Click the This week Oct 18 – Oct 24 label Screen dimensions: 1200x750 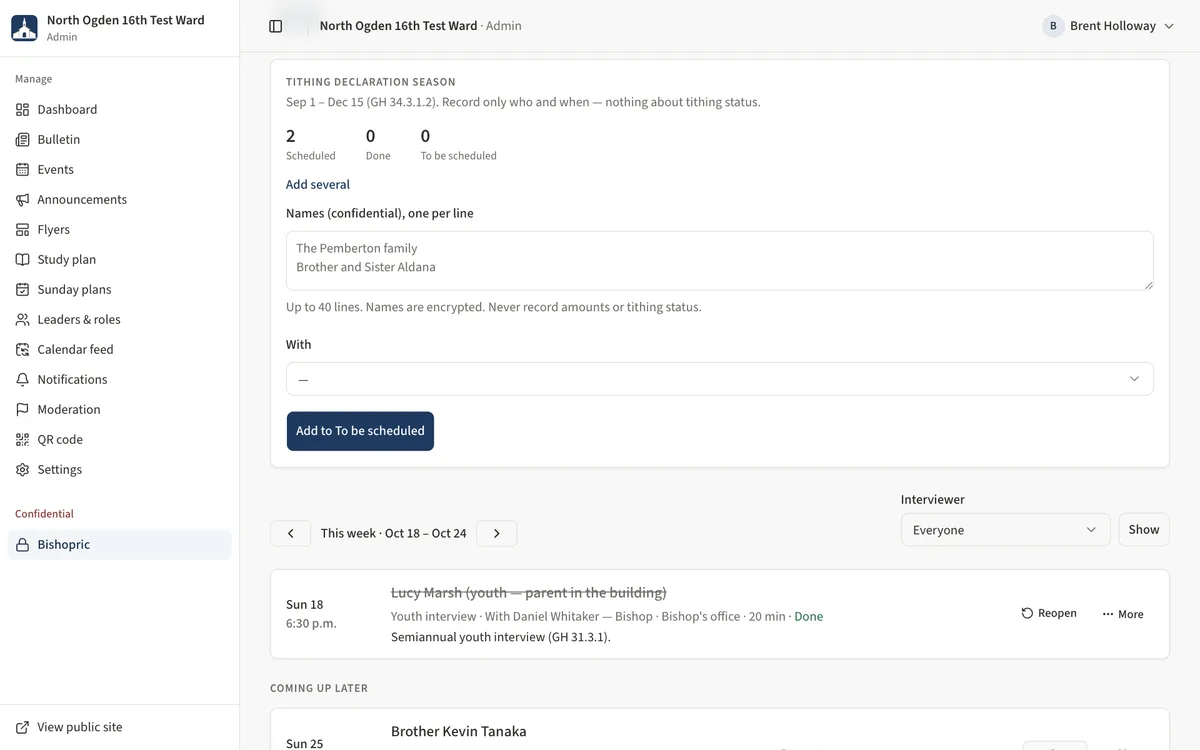coord(394,534)
